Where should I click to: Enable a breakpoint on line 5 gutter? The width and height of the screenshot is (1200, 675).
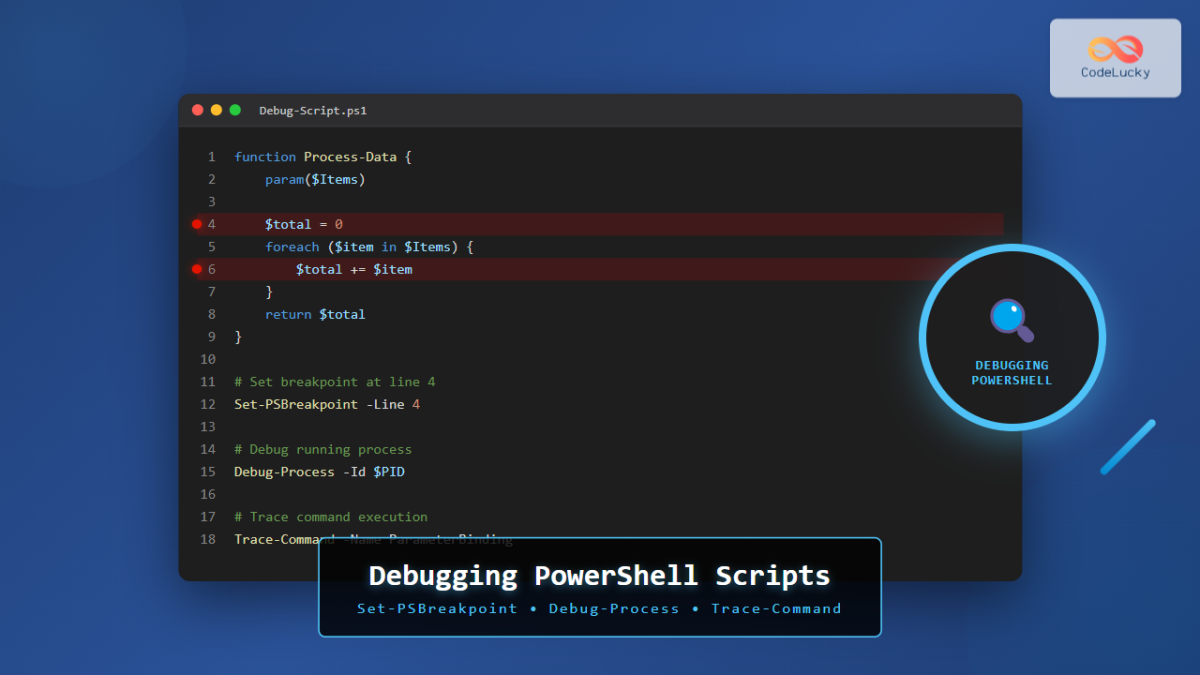tap(197, 246)
